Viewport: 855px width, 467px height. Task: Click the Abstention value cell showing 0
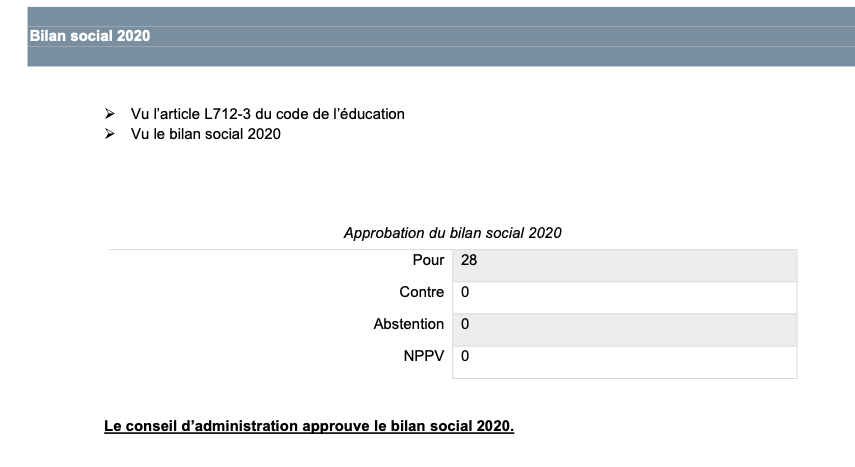click(x=624, y=330)
